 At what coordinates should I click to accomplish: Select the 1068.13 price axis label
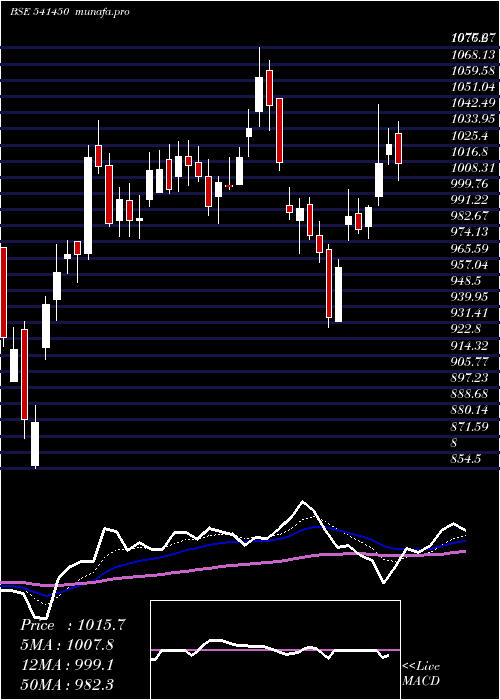[473, 54]
